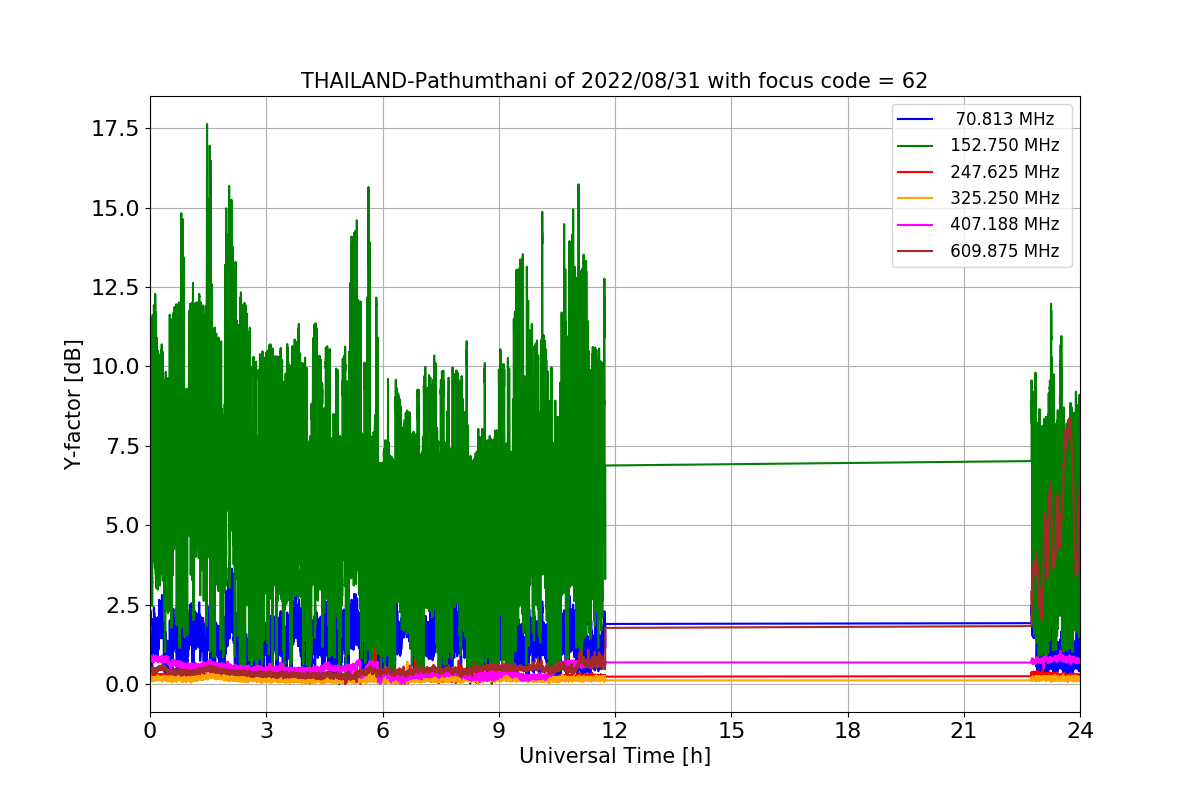This screenshot has height=800, width=1200.
Task: Click the Y-factor [dB] axis label
Action: (72, 404)
